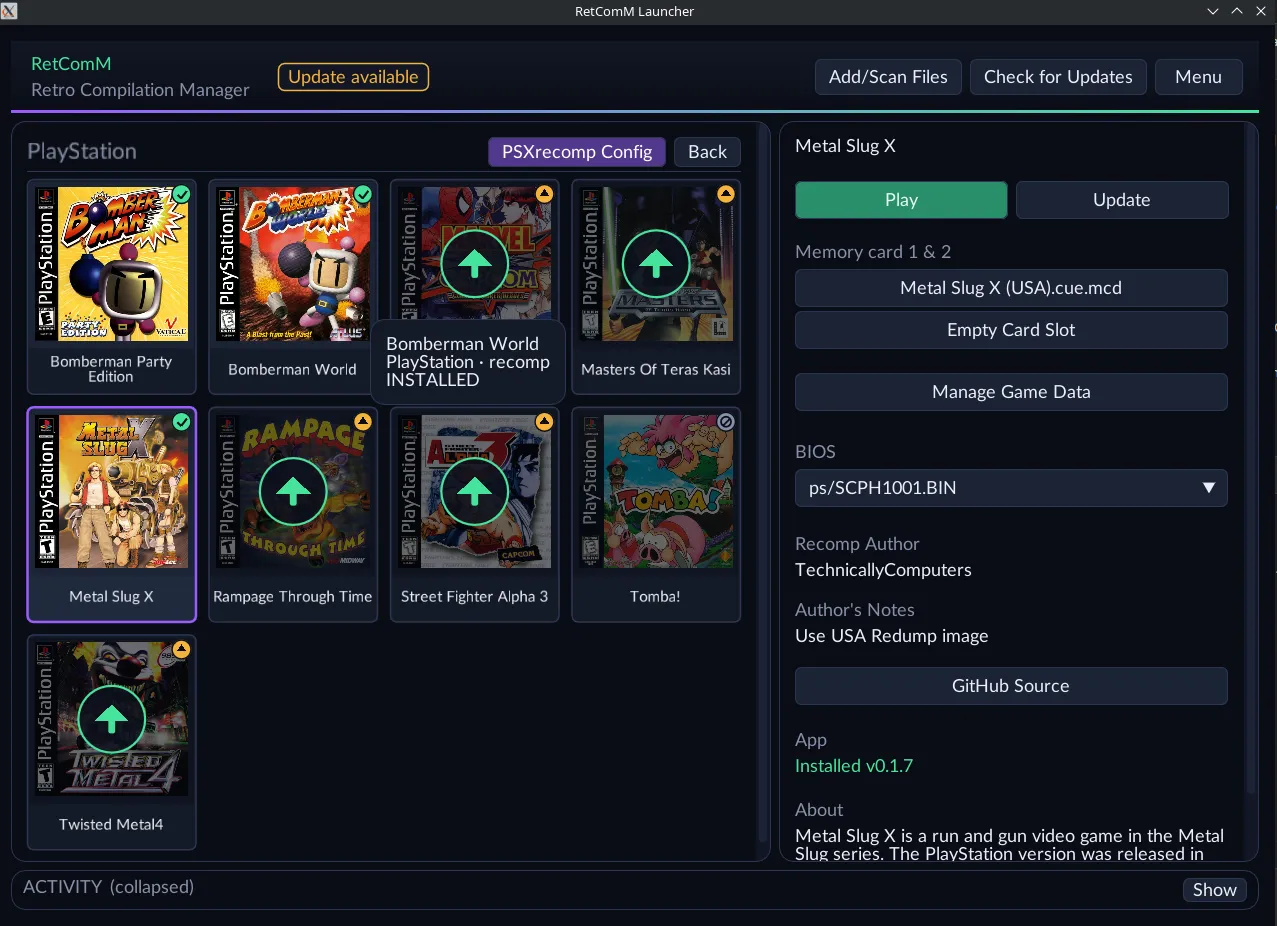Click Use USA Redump image note
The width and height of the screenshot is (1277, 926).
(x=891, y=636)
